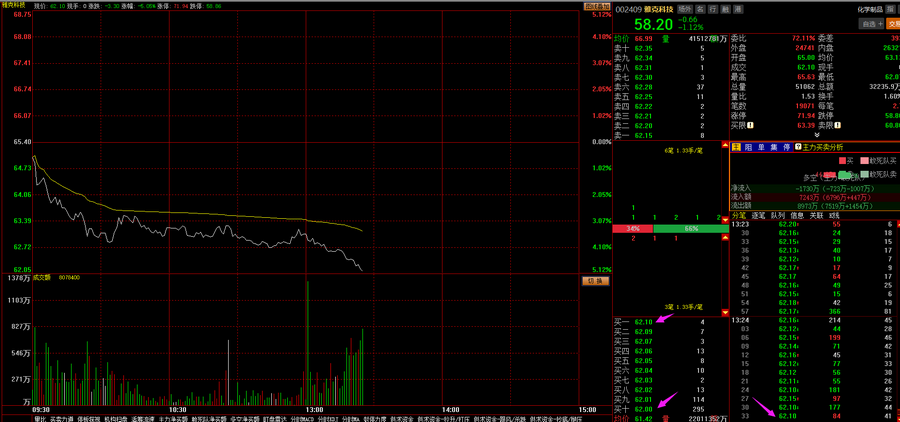
Task: Click the 涨停 71.94 value
Action: coord(806,116)
